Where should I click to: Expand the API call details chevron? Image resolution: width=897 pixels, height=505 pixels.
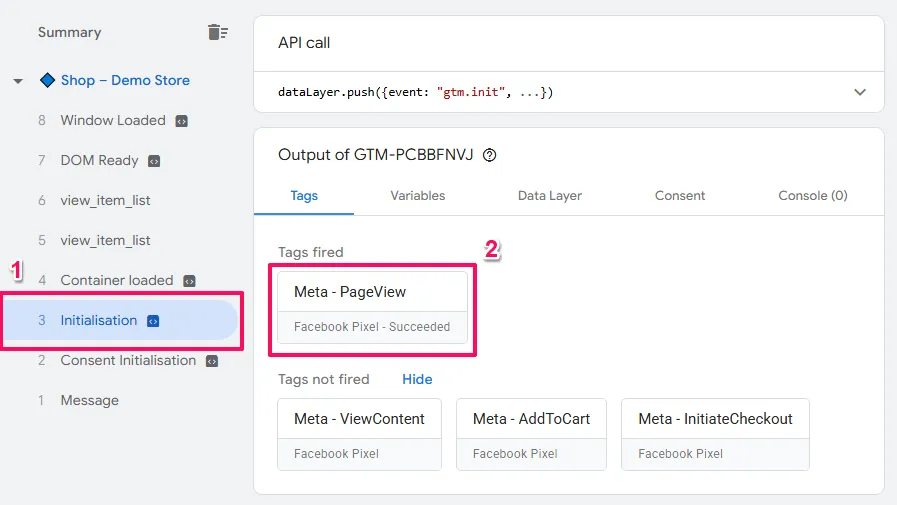(x=859, y=92)
